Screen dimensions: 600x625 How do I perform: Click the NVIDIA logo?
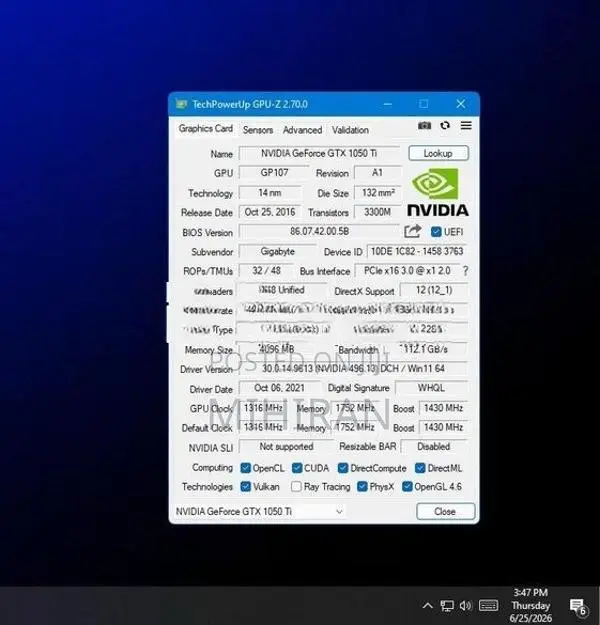coord(438,192)
